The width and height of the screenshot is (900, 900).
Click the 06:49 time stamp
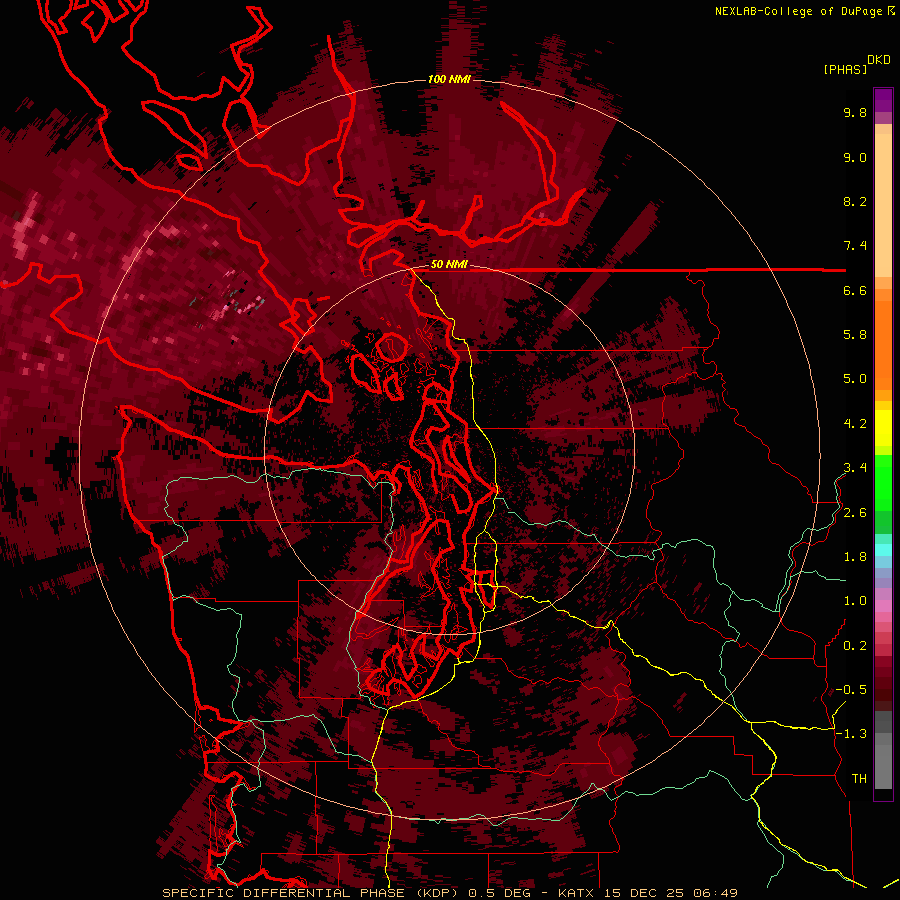click(x=715, y=893)
